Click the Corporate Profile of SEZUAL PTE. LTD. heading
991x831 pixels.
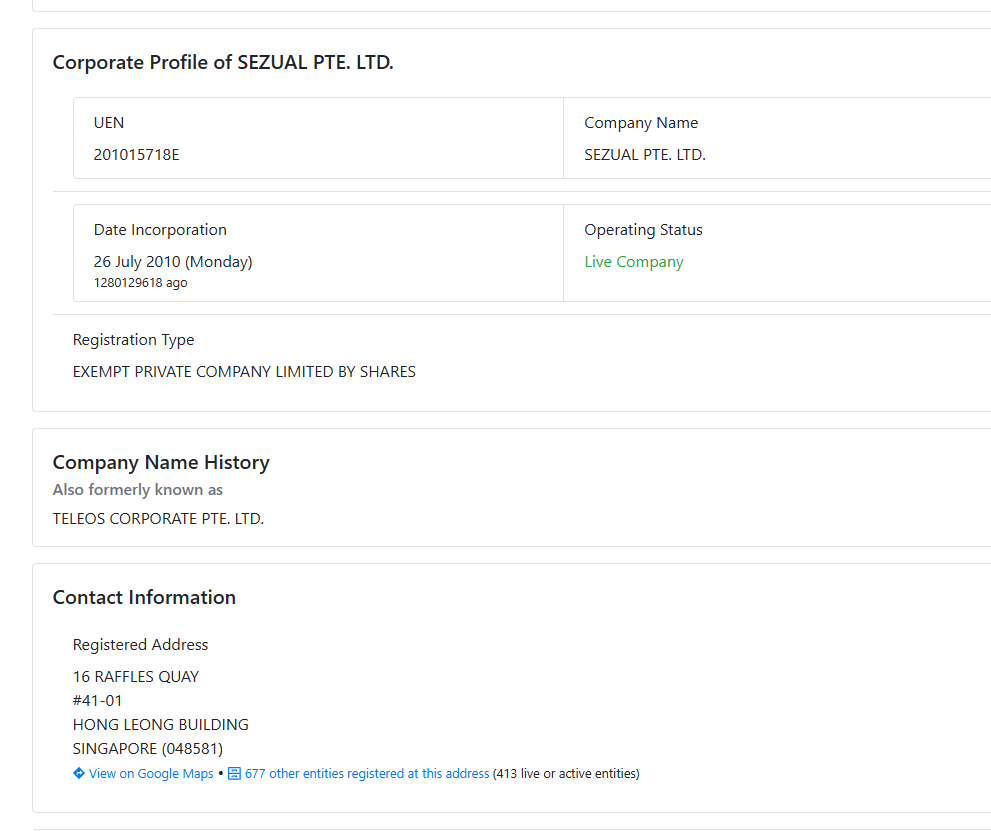pyautogui.click(x=223, y=63)
